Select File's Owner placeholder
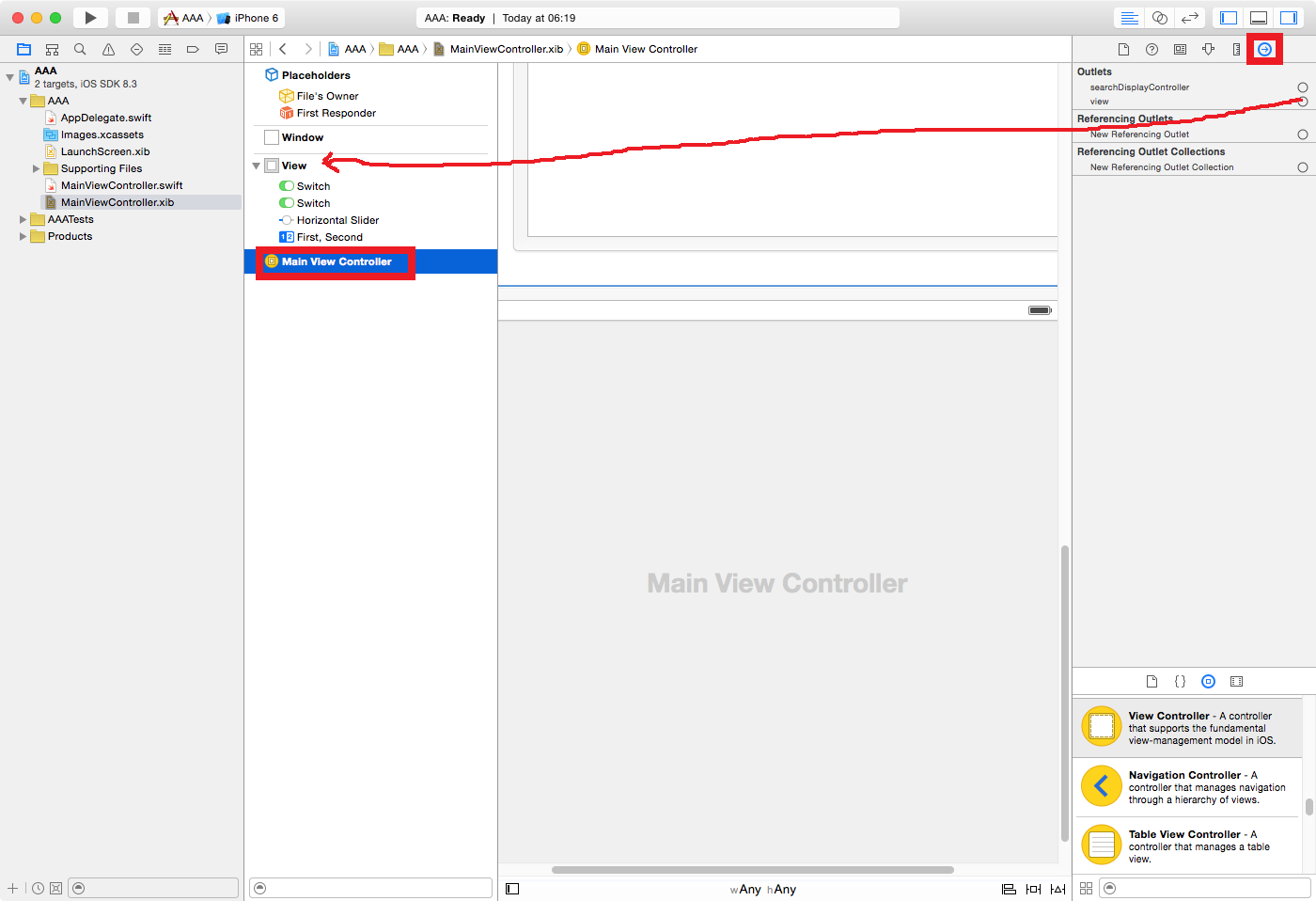The width and height of the screenshot is (1316, 901). click(x=328, y=96)
